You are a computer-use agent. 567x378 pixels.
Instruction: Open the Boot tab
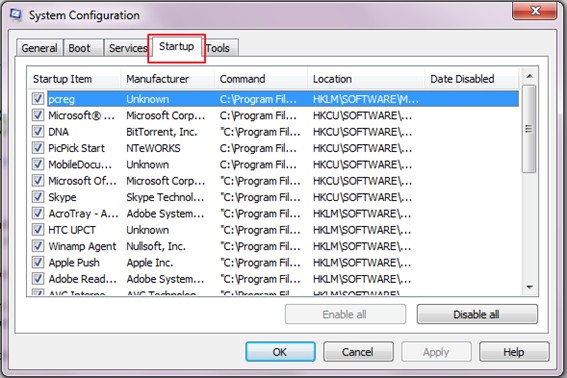click(x=84, y=48)
